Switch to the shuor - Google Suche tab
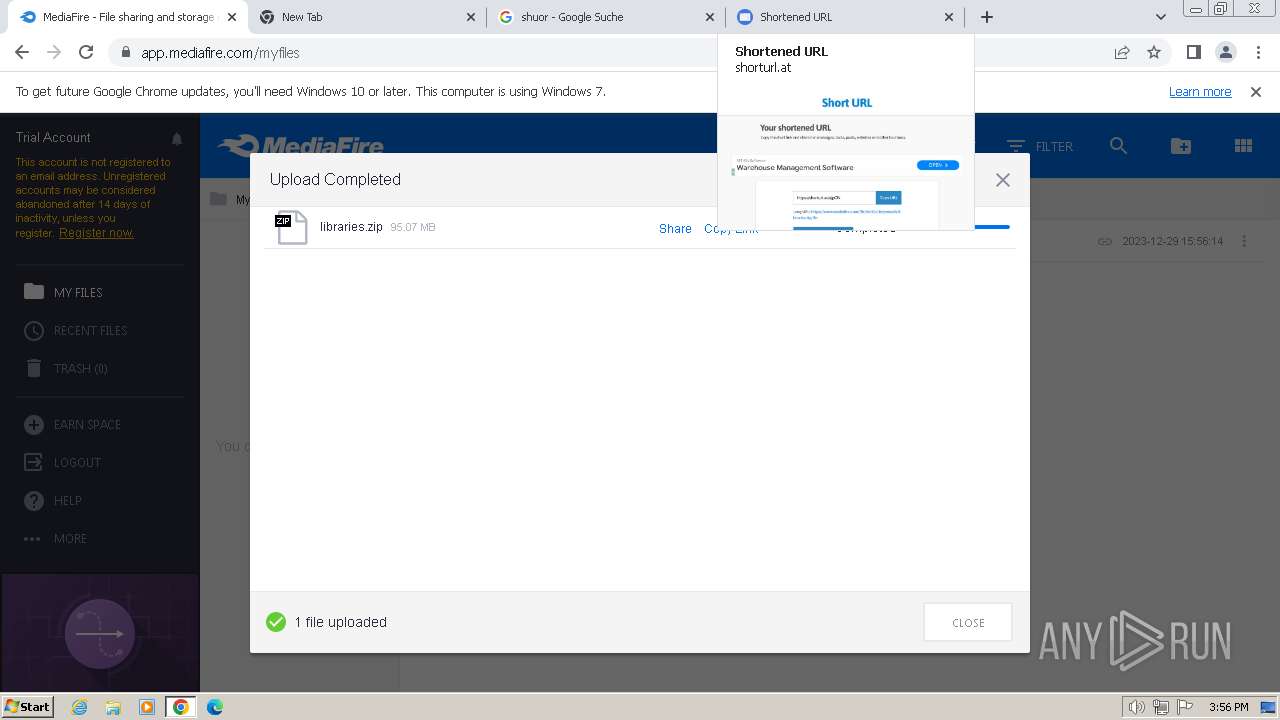The image size is (1280, 720). click(607, 17)
